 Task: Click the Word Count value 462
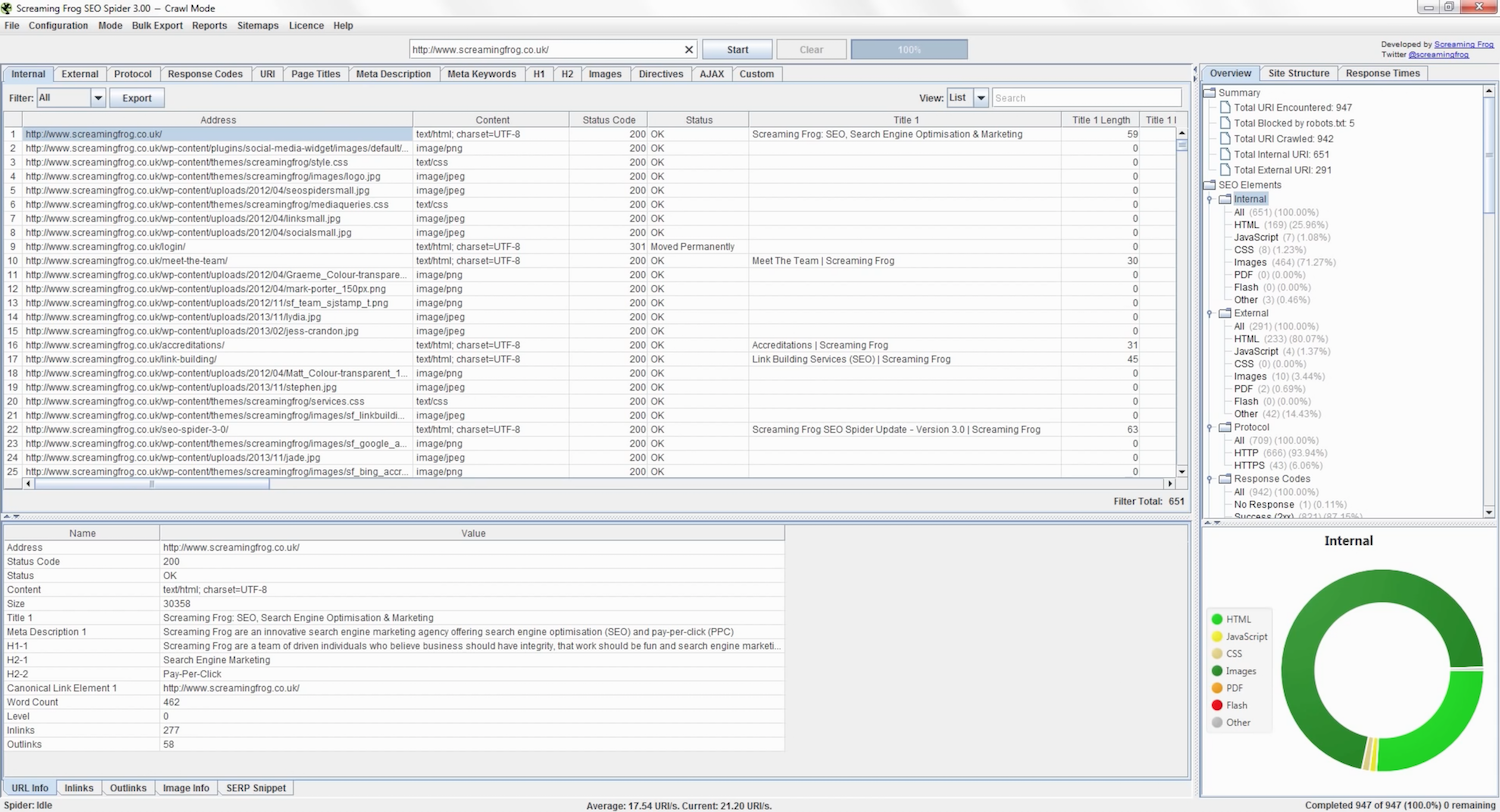click(x=170, y=702)
